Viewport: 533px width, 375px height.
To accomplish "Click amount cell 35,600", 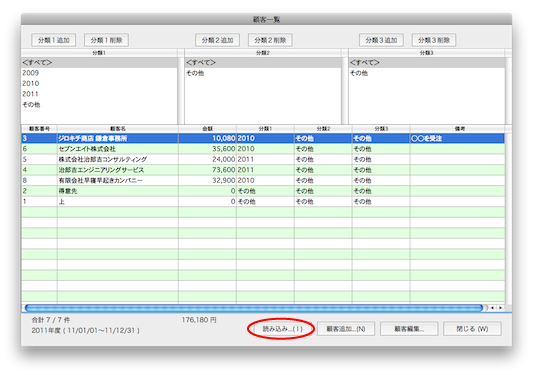I will (207, 149).
